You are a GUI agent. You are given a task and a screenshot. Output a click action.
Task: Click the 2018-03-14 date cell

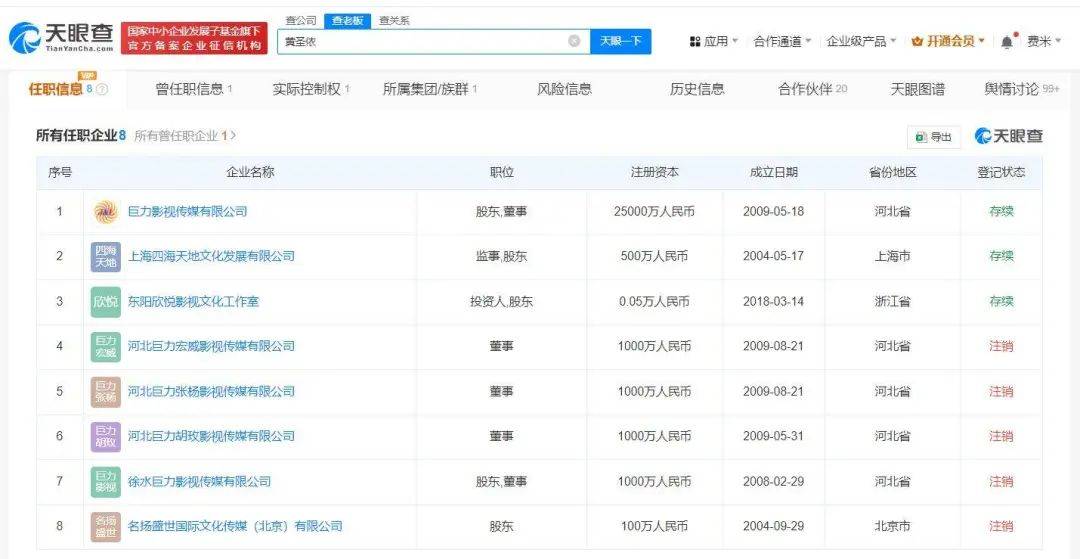coord(773,302)
